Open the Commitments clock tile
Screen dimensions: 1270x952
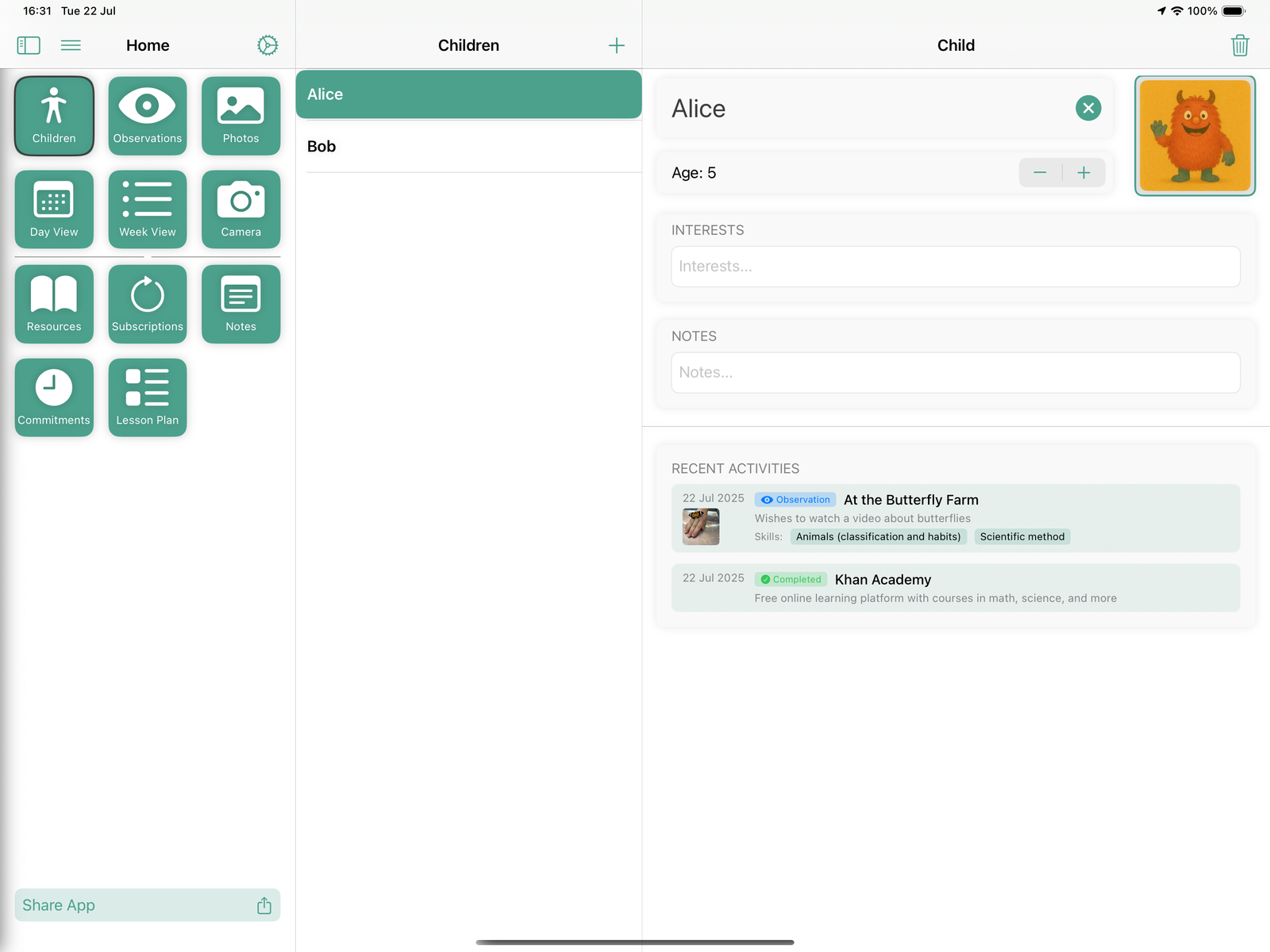(x=54, y=397)
